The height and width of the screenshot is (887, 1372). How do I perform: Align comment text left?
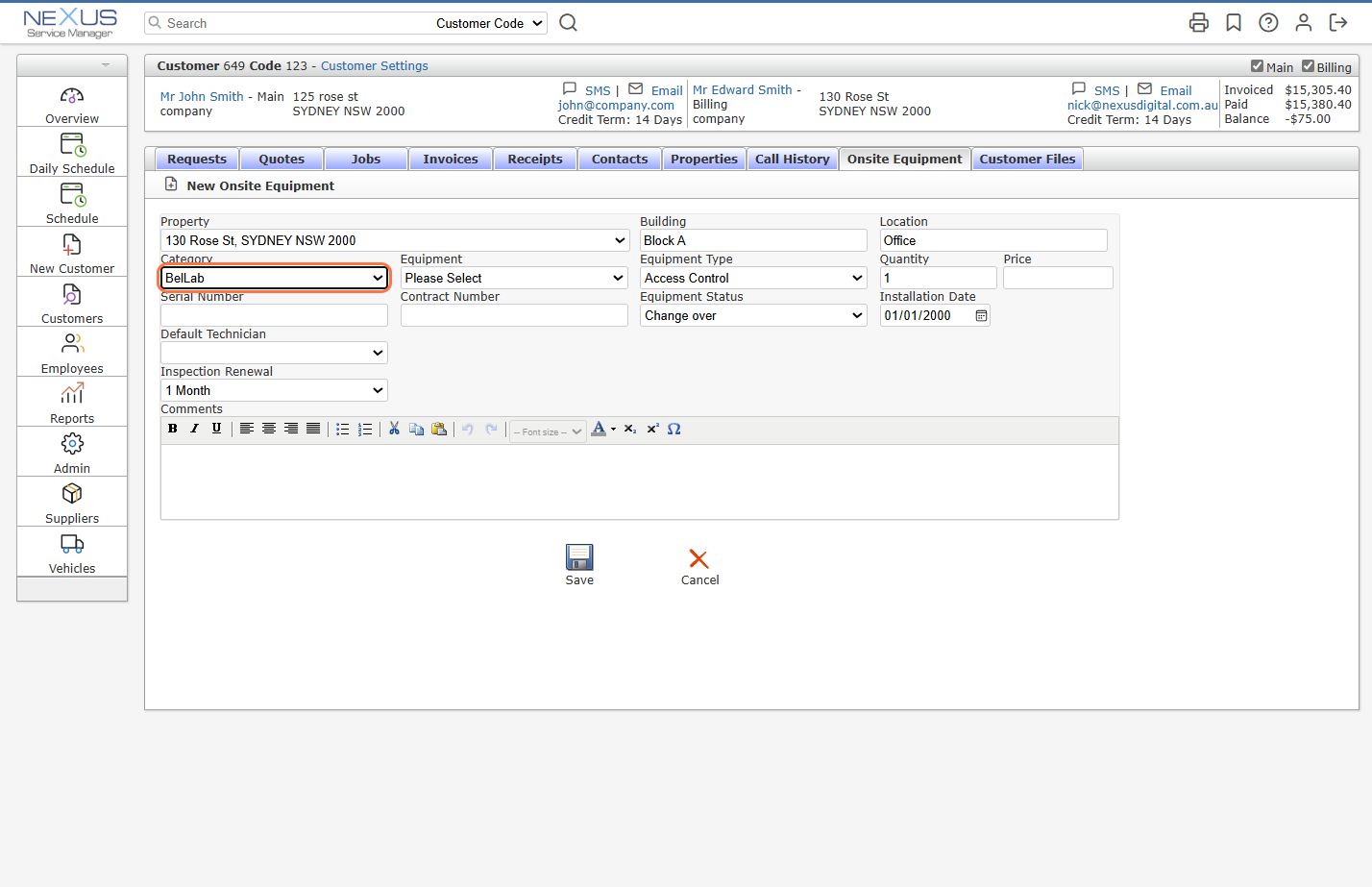[247, 429]
